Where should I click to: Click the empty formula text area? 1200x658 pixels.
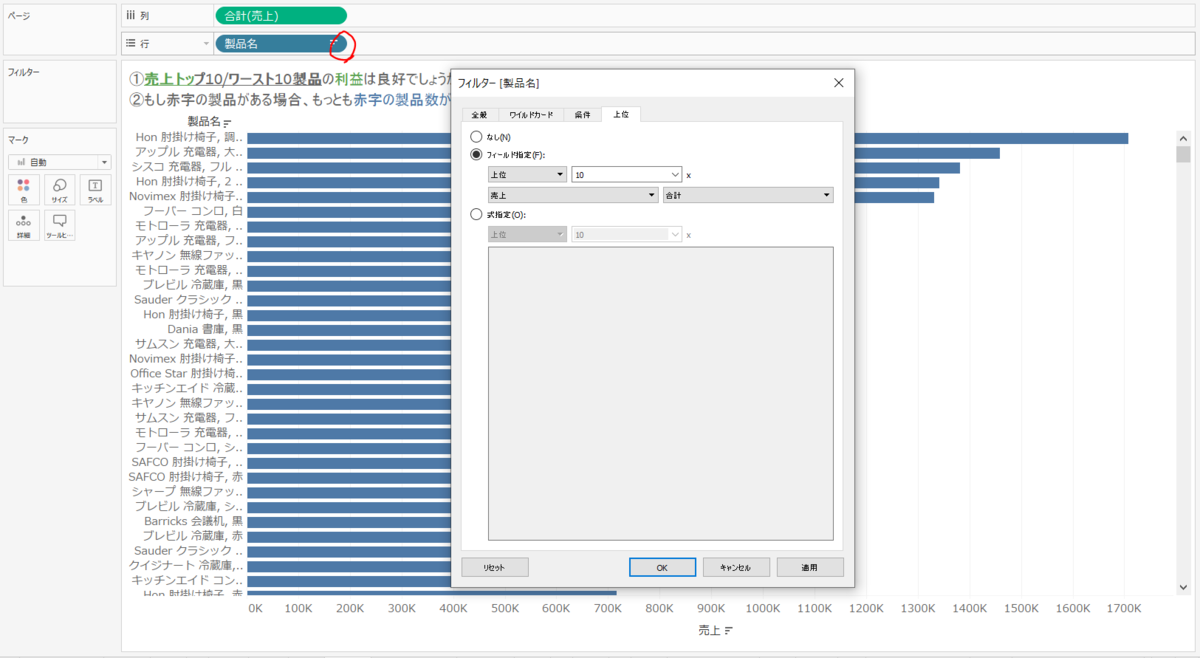660,393
